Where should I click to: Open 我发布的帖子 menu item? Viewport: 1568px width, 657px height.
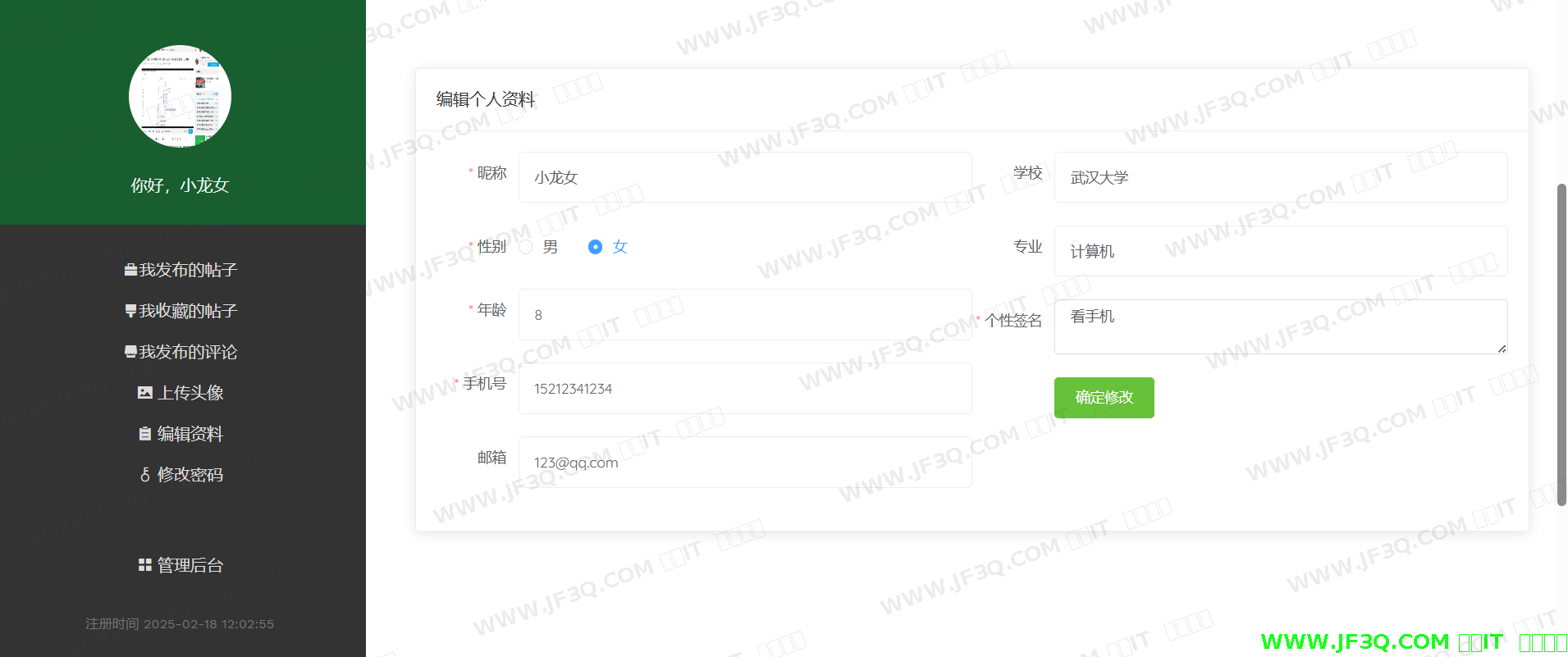pyautogui.click(x=181, y=270)
